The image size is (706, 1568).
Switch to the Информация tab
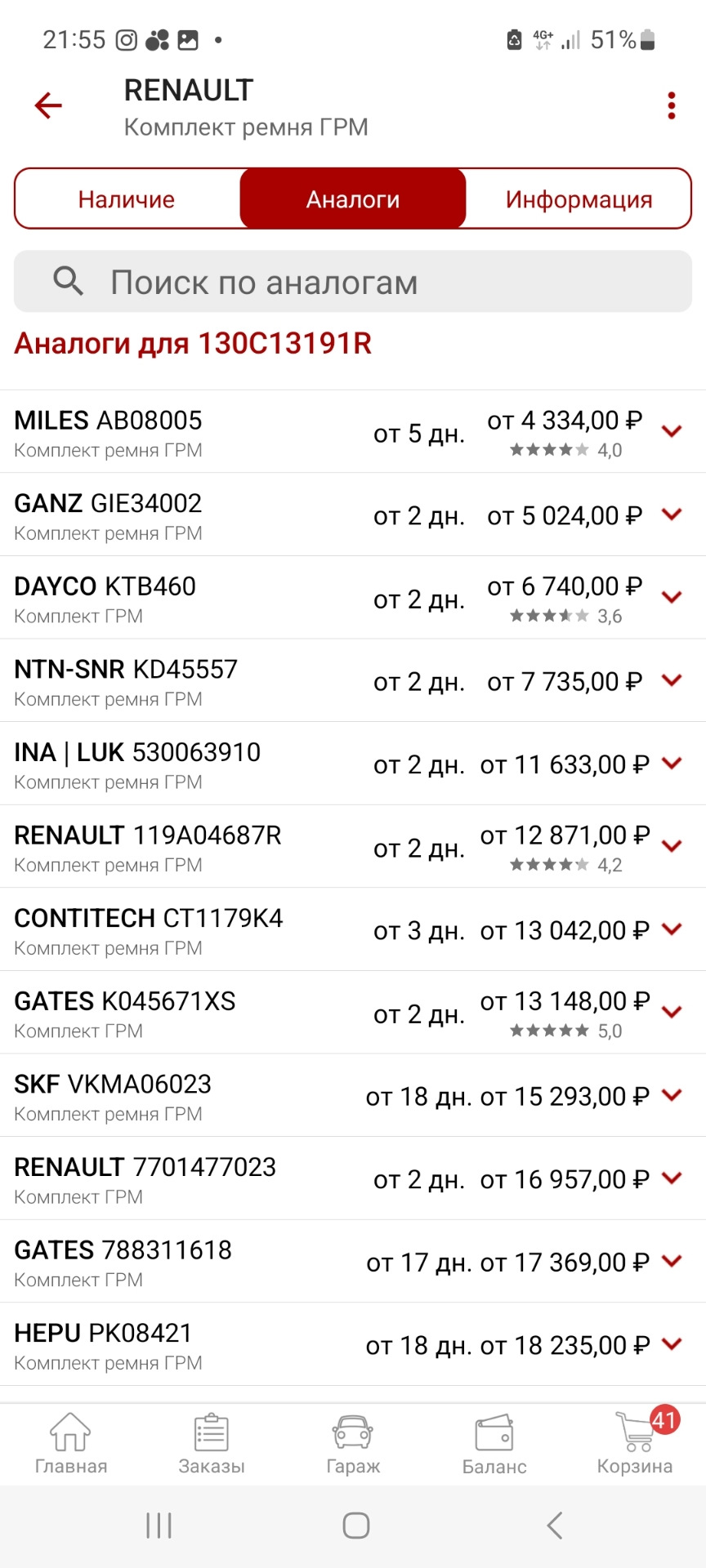click(x=579, y=198)
